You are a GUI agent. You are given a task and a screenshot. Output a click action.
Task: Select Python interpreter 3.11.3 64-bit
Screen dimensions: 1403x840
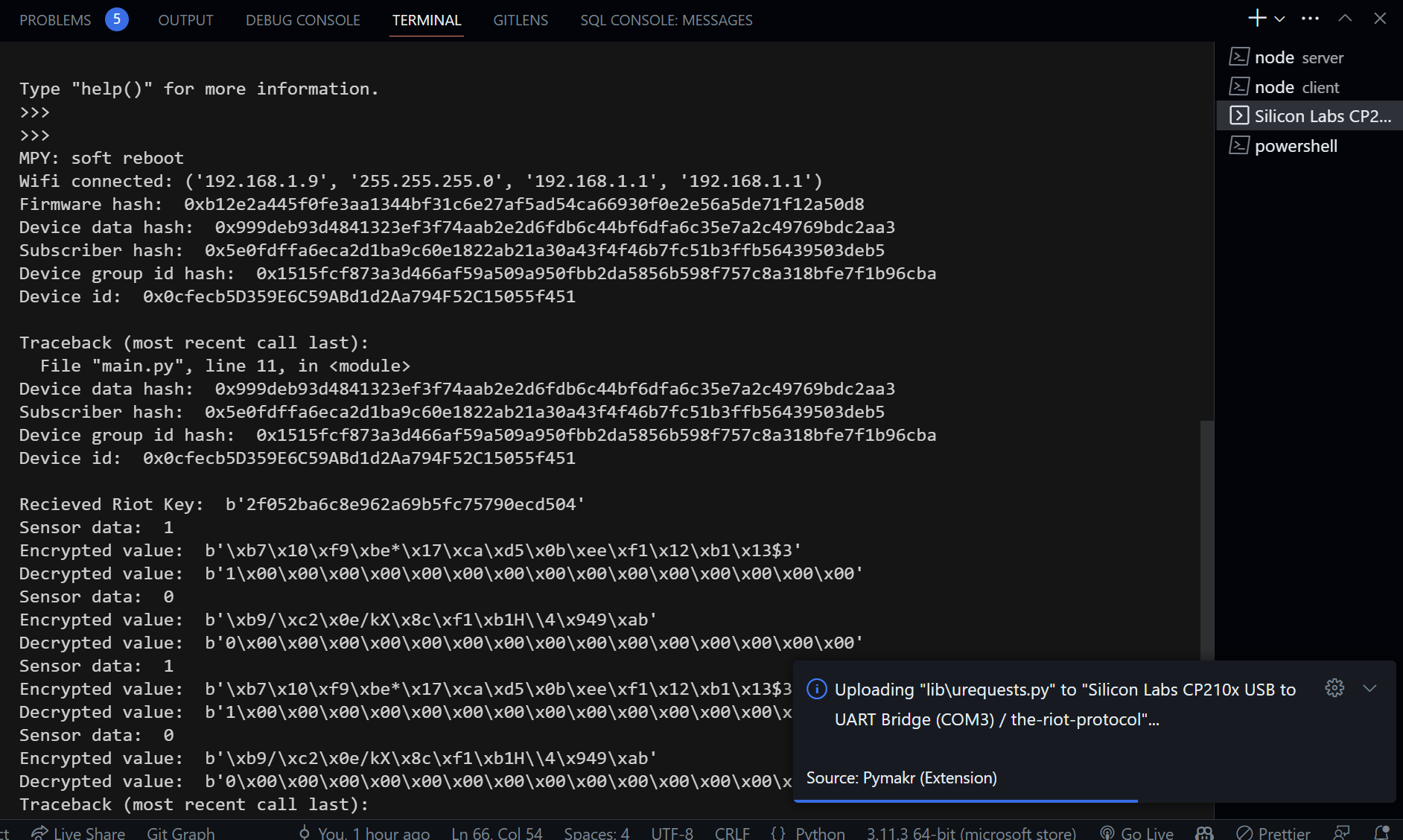point(971,833)
